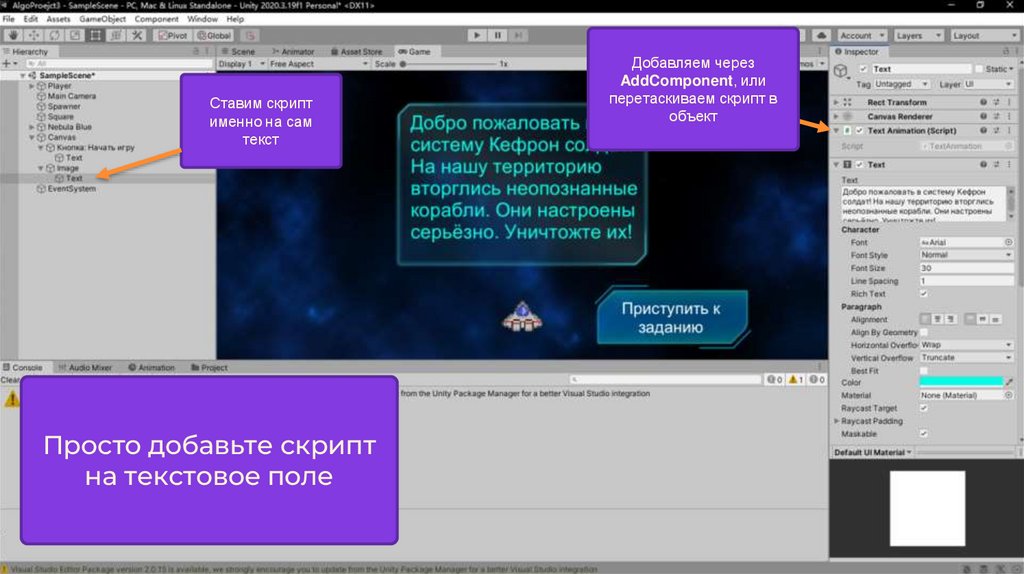Select the Move tool in toolbar
Viewport: 1024px width, 574px height.
point(32,35)
